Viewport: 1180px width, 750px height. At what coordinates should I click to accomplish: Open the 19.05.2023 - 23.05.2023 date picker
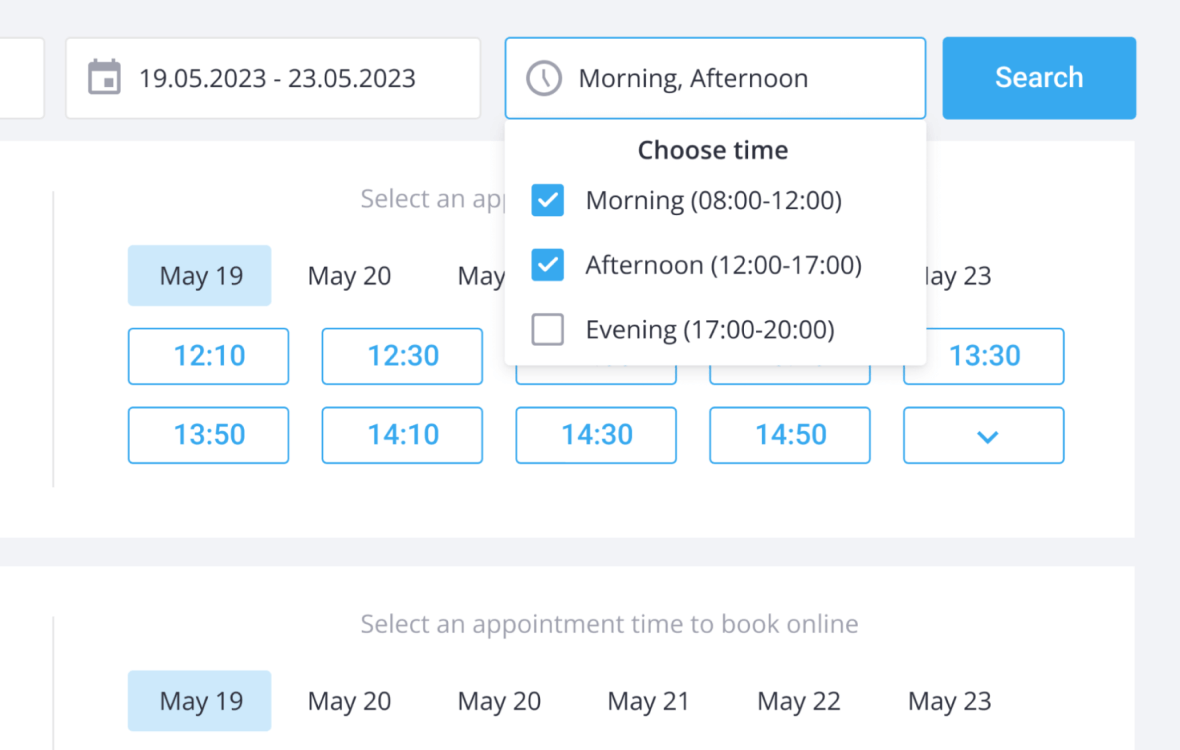point(272,78)
